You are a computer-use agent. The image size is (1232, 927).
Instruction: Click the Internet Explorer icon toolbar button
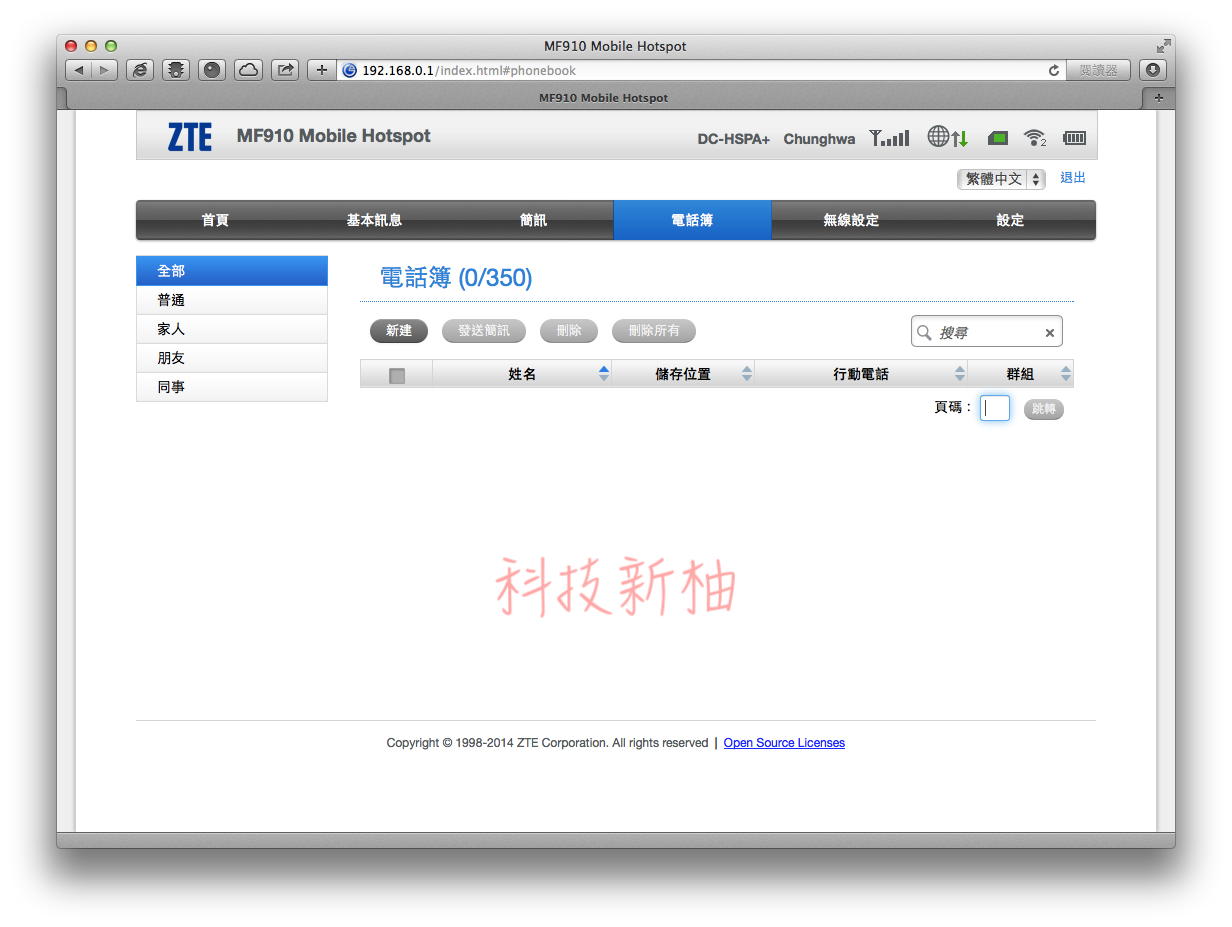coord(140,70)
